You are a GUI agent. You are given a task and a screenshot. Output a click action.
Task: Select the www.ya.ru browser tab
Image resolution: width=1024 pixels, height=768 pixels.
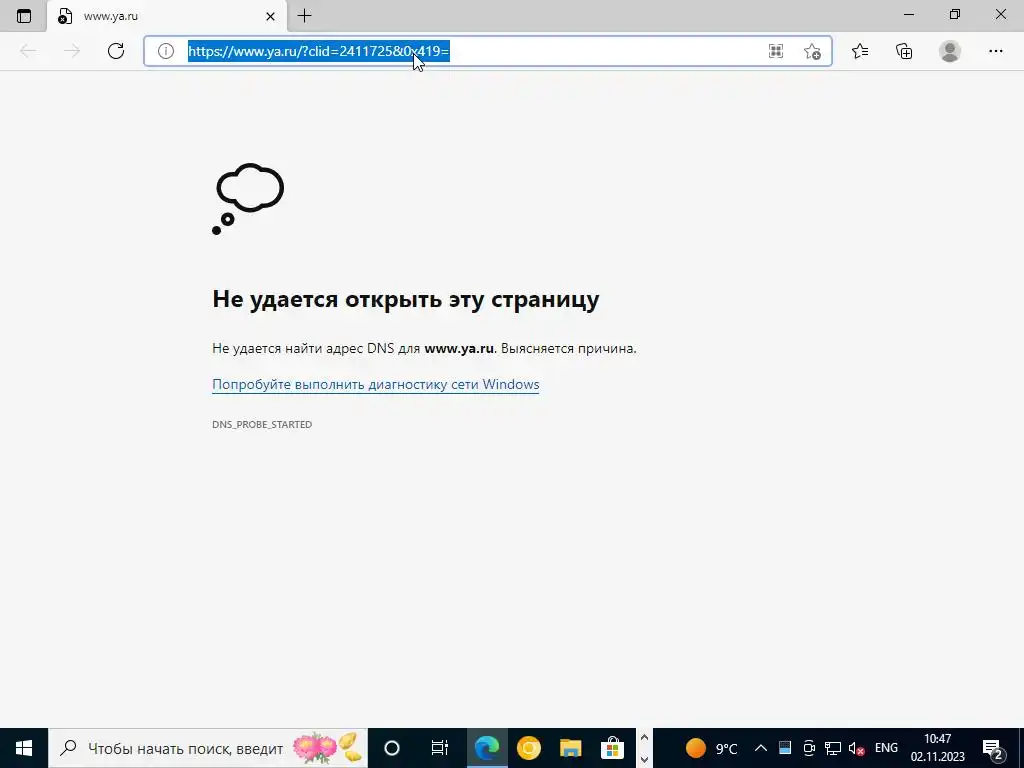click(167, 16)
